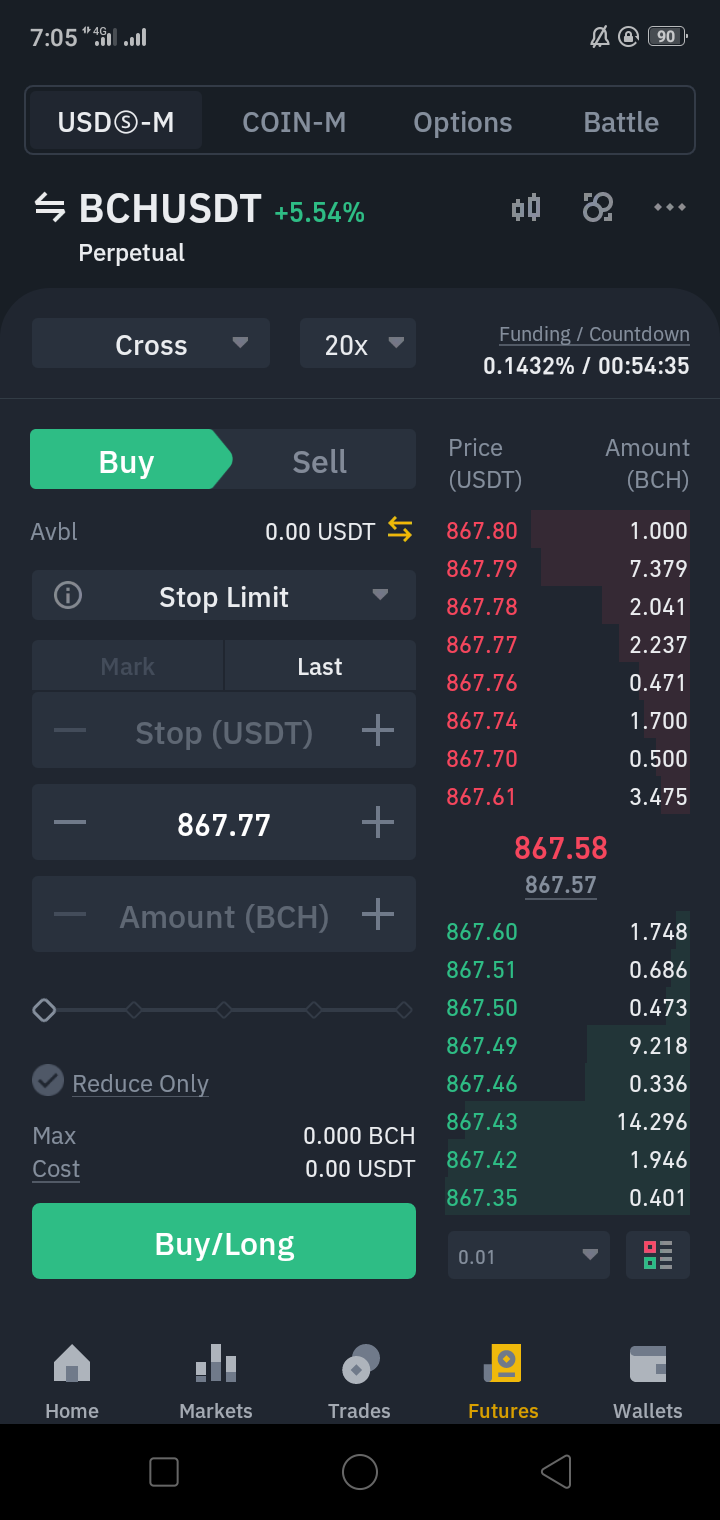
Task: Switch to the Sell side
Action: coord(319,461)
